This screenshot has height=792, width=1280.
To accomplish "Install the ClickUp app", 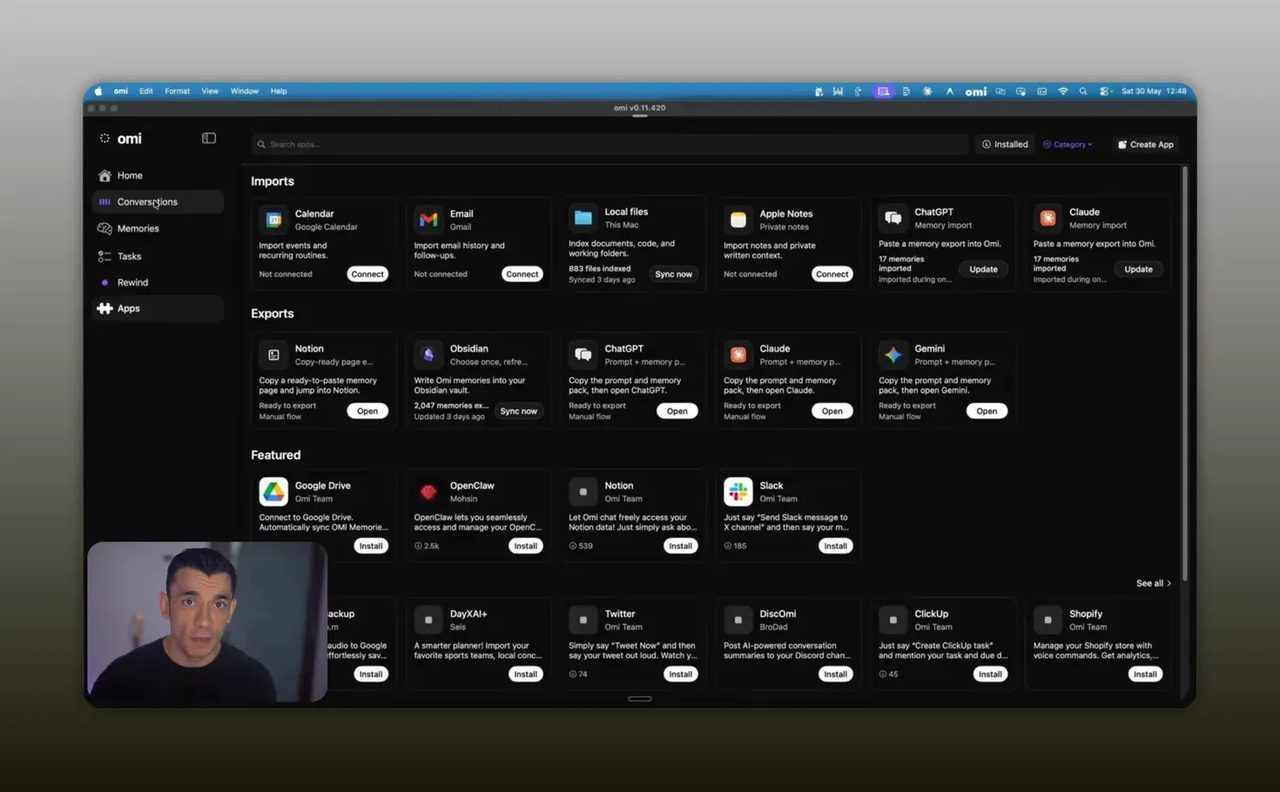I will pyautogui.click(x=990, y=674).
